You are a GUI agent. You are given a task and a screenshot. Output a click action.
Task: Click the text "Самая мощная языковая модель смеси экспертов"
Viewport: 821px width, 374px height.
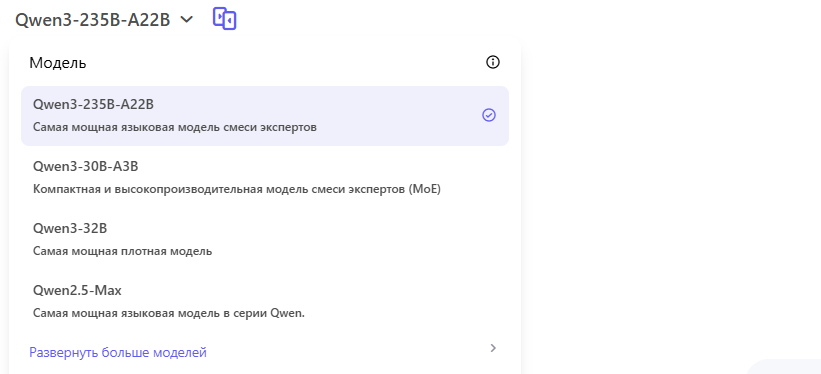(x=175, y=127)
